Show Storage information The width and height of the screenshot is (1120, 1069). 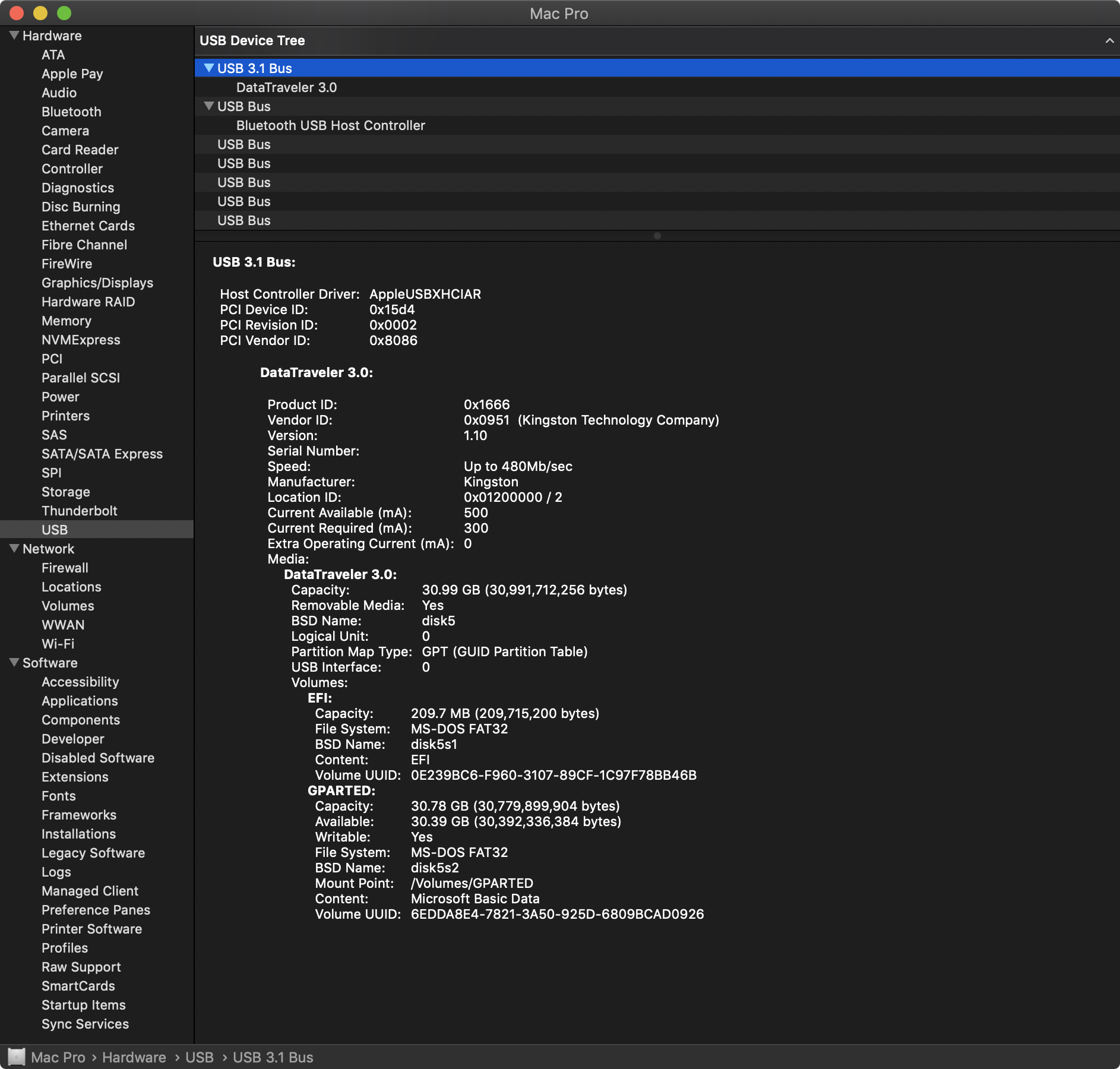(66, 492)
